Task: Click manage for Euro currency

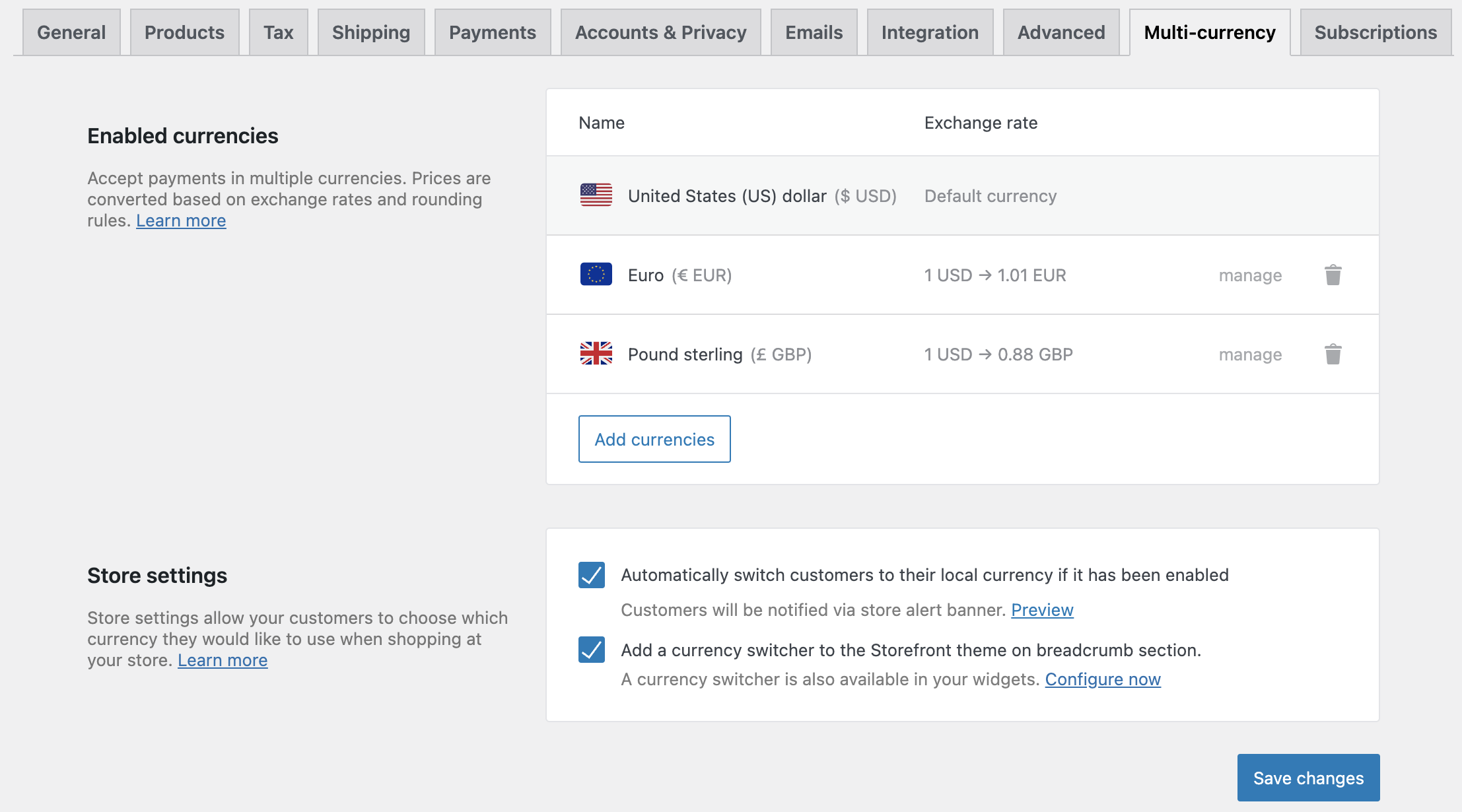Action: pyautogui.click(x=1249, y=275)
